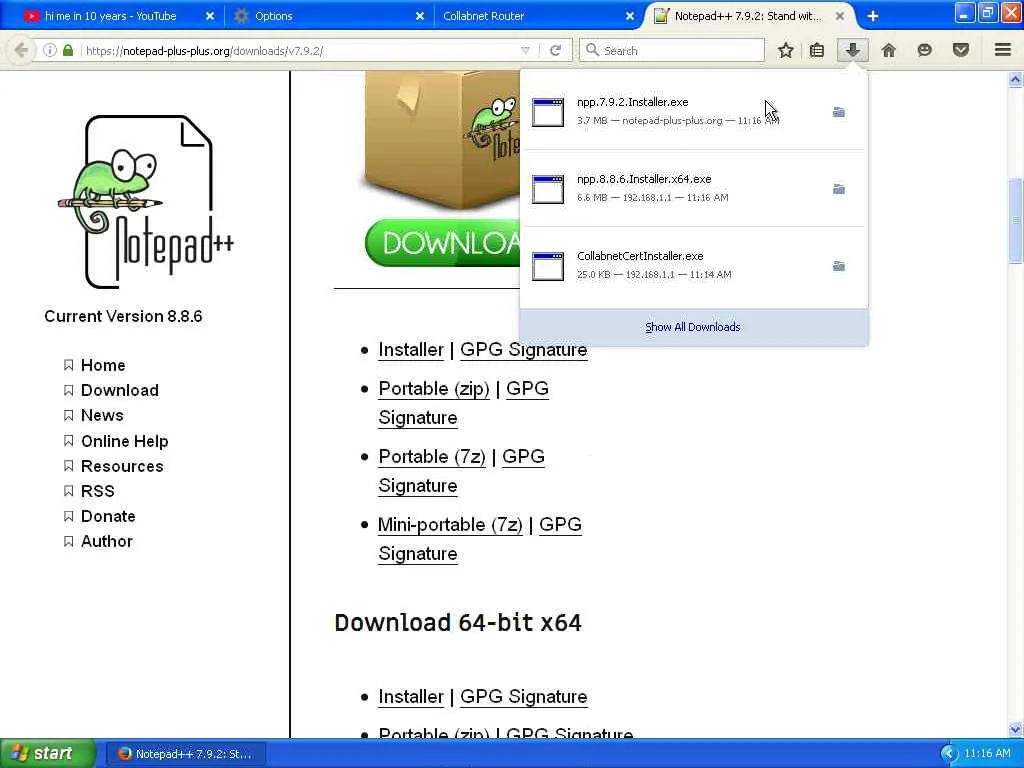The height and width of the screenshot is (768, 1024).
Task: Click the Portable (zip) link
Action: (x=434, y=389)
